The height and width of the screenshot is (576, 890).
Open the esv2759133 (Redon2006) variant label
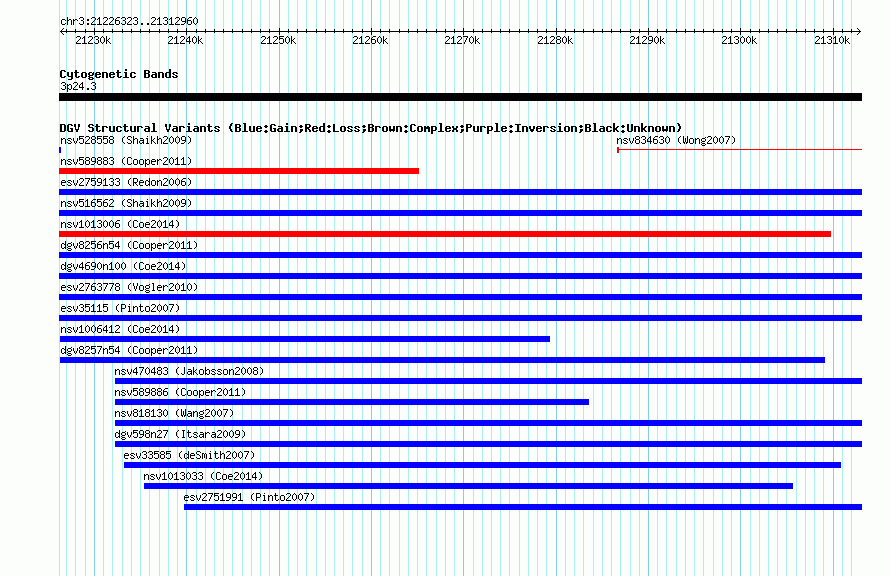[x=126, y=182]
